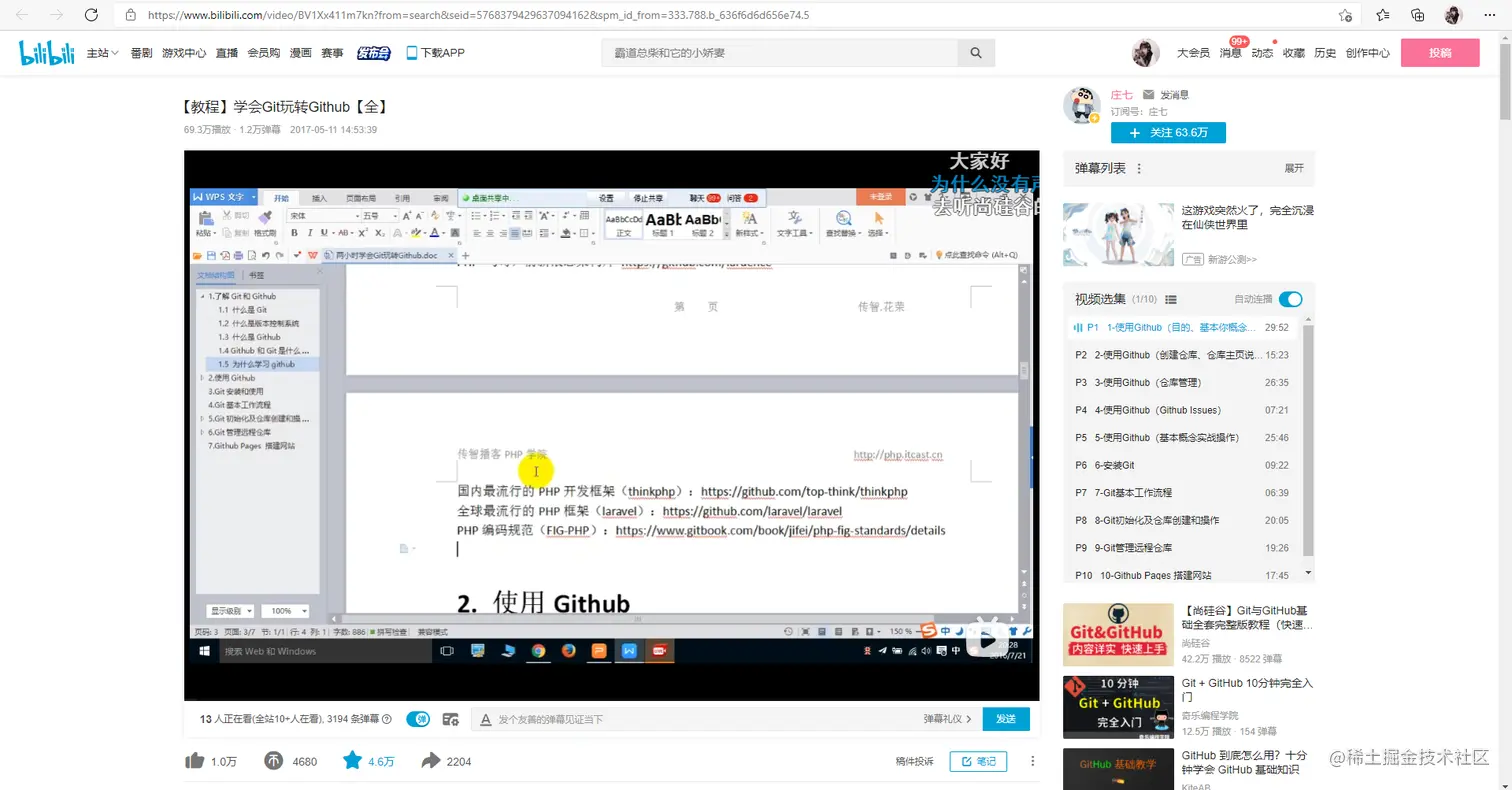Open 收藏 in the header
Viewport: 1512px width, 790px height.
tap(1294, 53)
